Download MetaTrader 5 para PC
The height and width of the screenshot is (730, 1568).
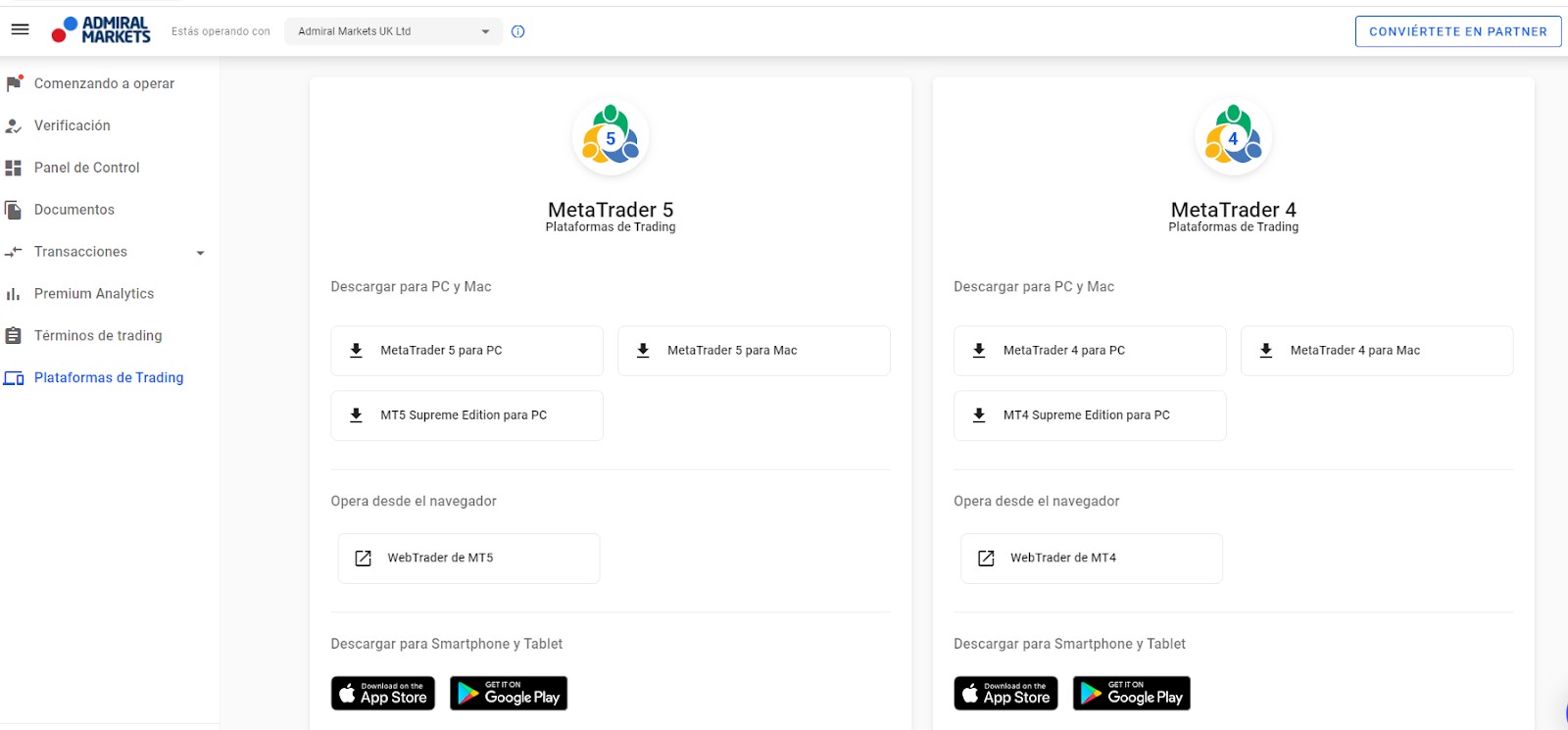click(466, 351)
